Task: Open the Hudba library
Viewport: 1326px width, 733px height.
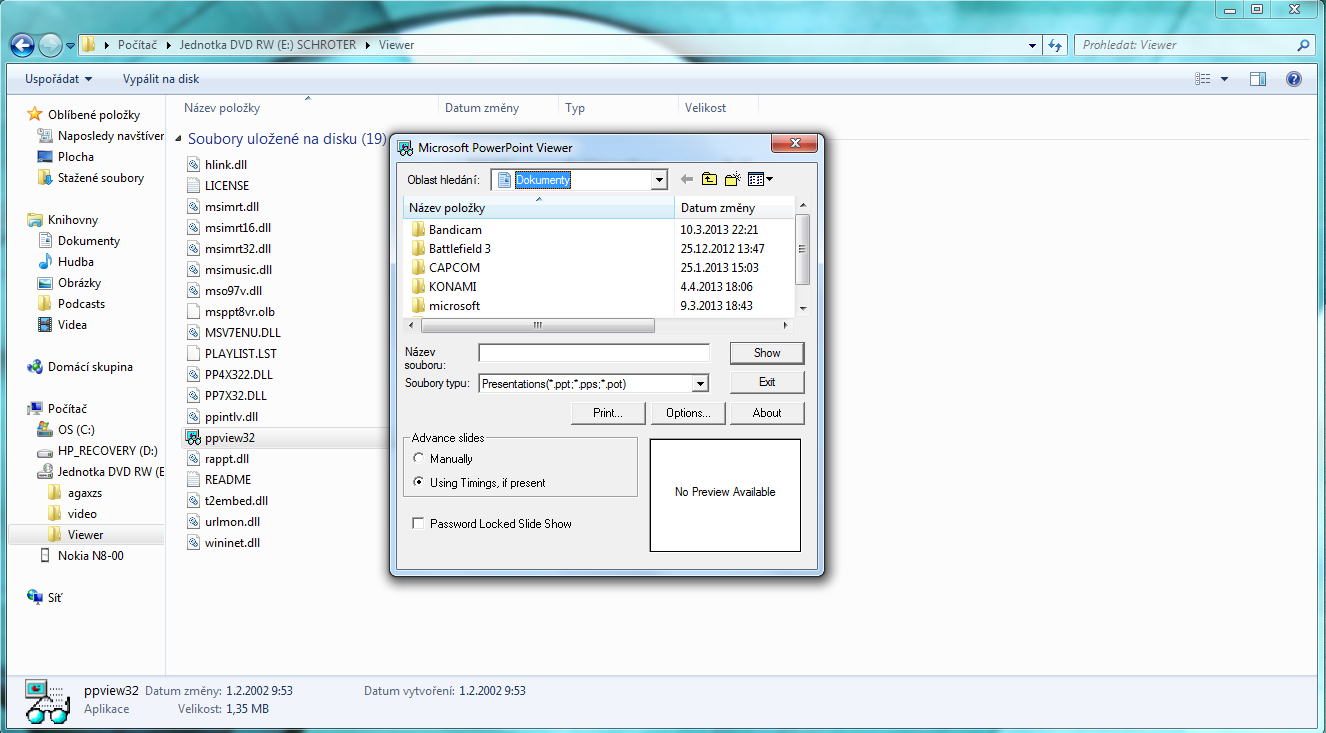Action: click(66, 262)
